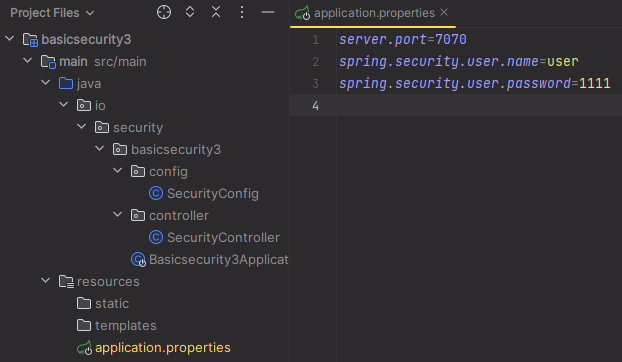This screenshot has height=362, width=622.
Task: Click the Spring icon on the editor tab
Action: (302, 13)
